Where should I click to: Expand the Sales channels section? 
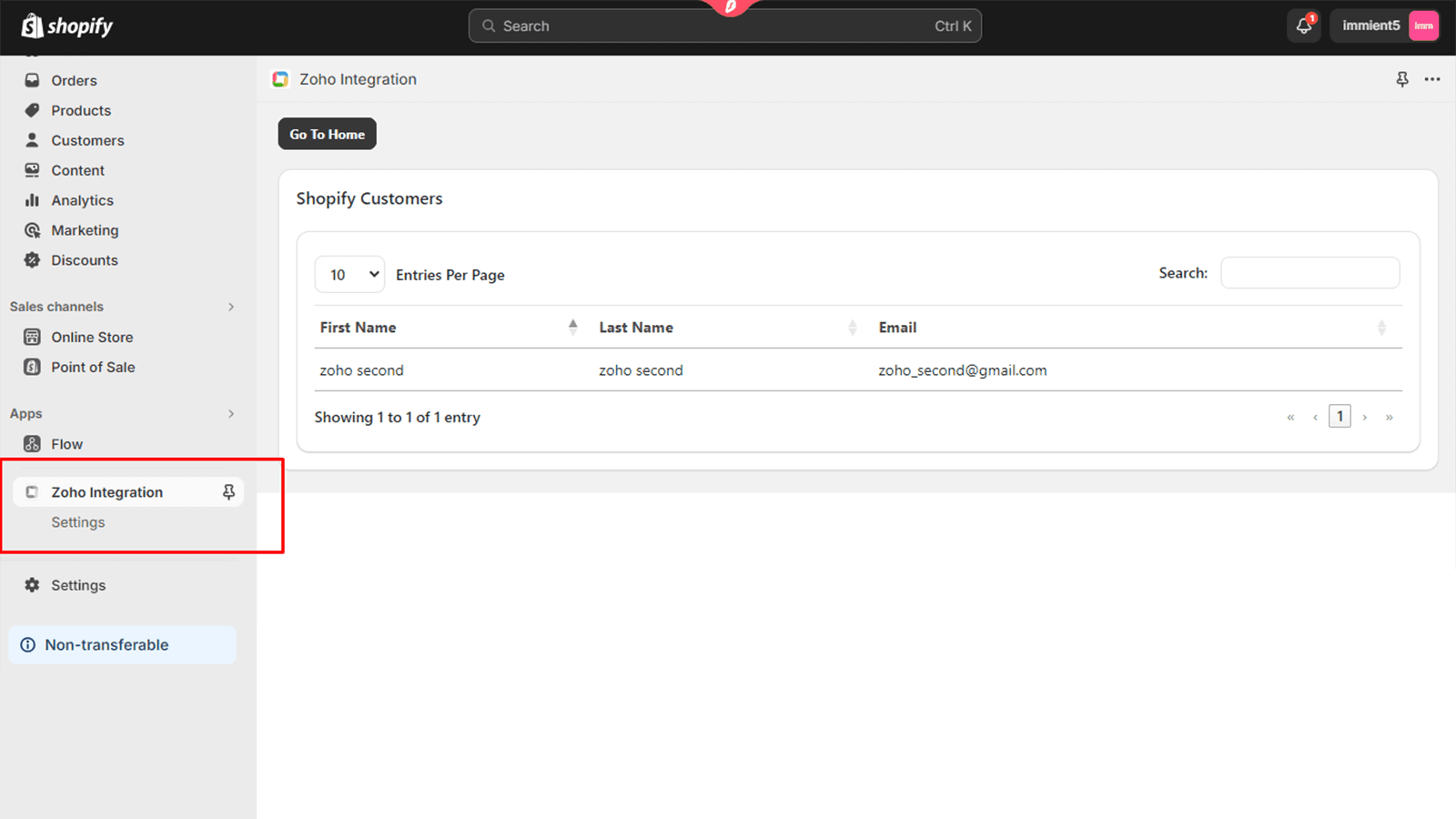tap(231, 307)
